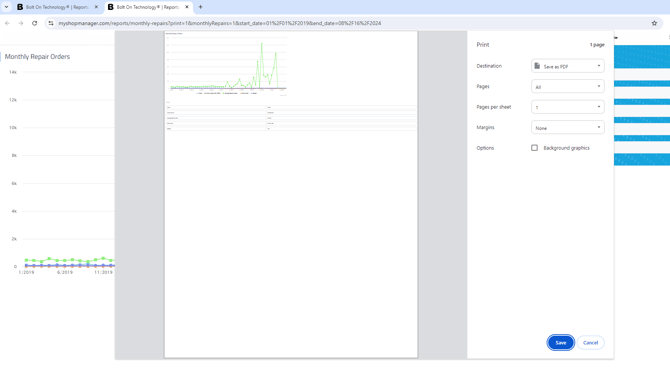The height and width of the screenshot is (371, 670).
Task: Click the 1/2019 x-axis label
Action: [26, 272]
